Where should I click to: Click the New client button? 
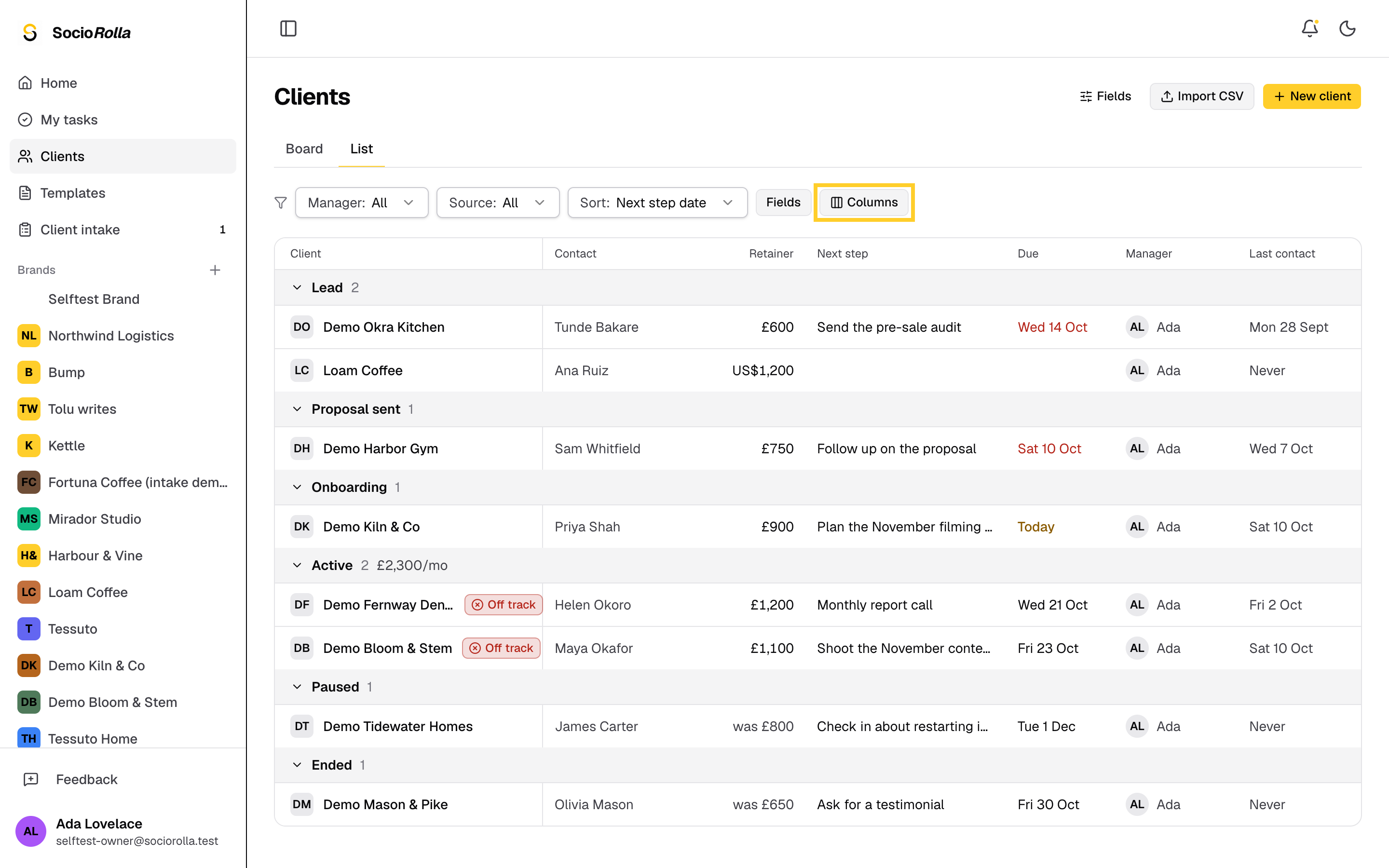[x=1311, y=96]
